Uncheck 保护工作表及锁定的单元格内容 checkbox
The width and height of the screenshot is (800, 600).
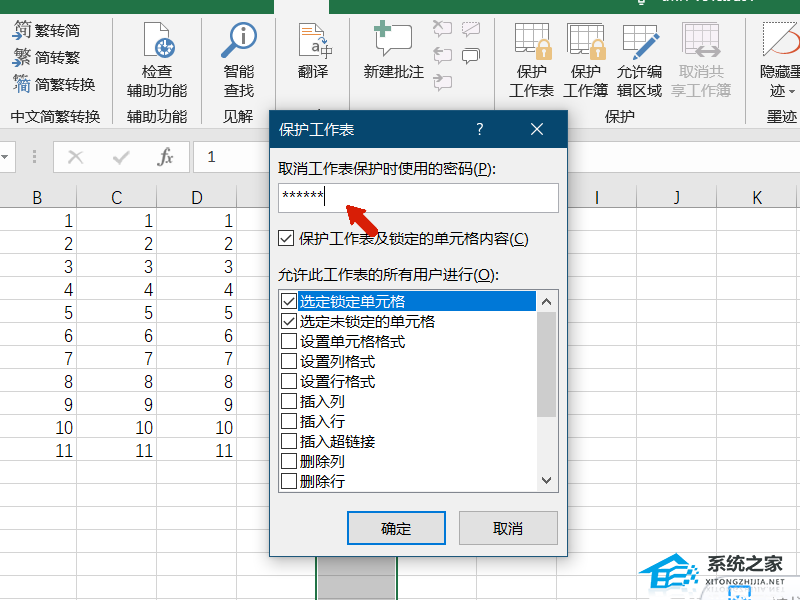coord(287,239)
